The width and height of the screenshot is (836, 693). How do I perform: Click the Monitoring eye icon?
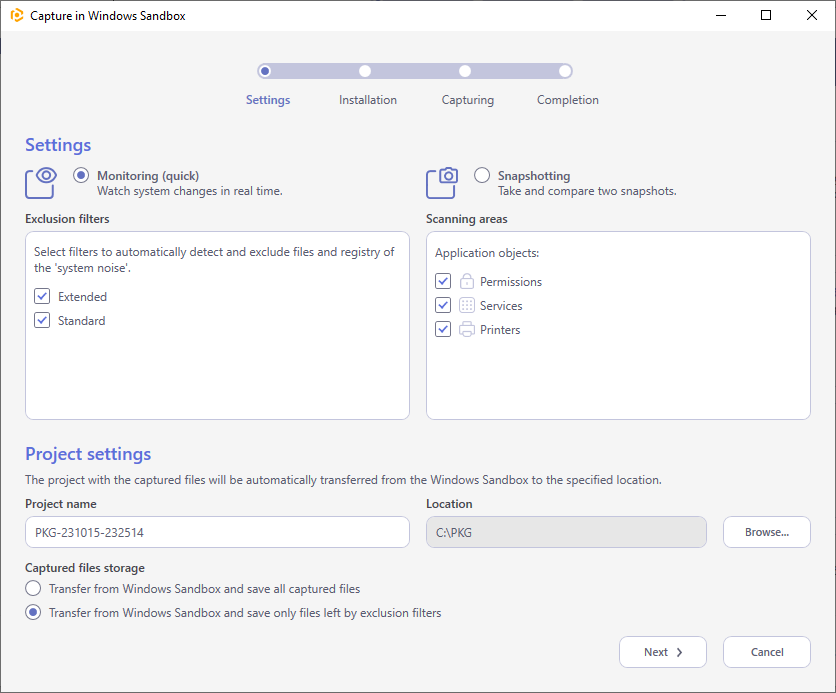coord(41,183)
